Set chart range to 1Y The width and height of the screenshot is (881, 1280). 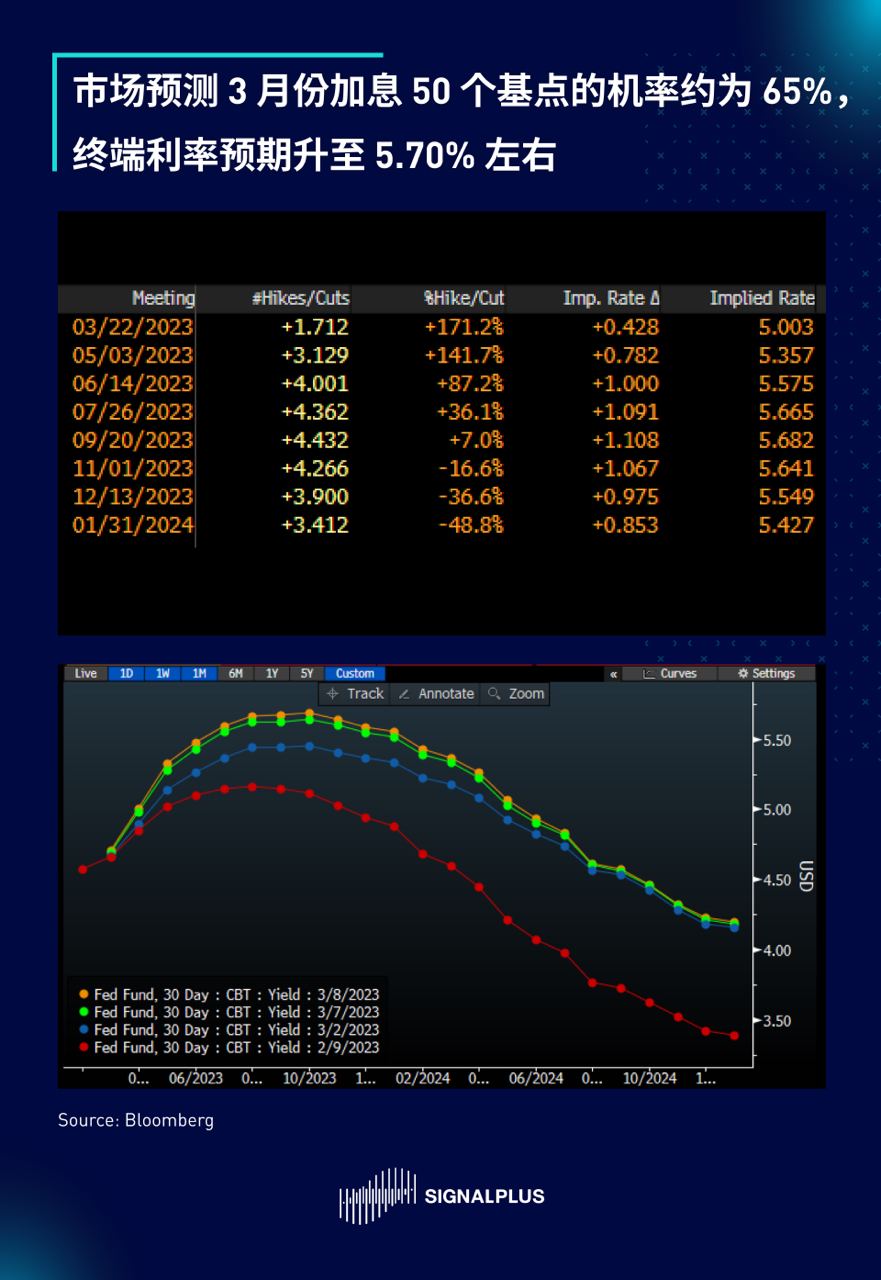271,674
